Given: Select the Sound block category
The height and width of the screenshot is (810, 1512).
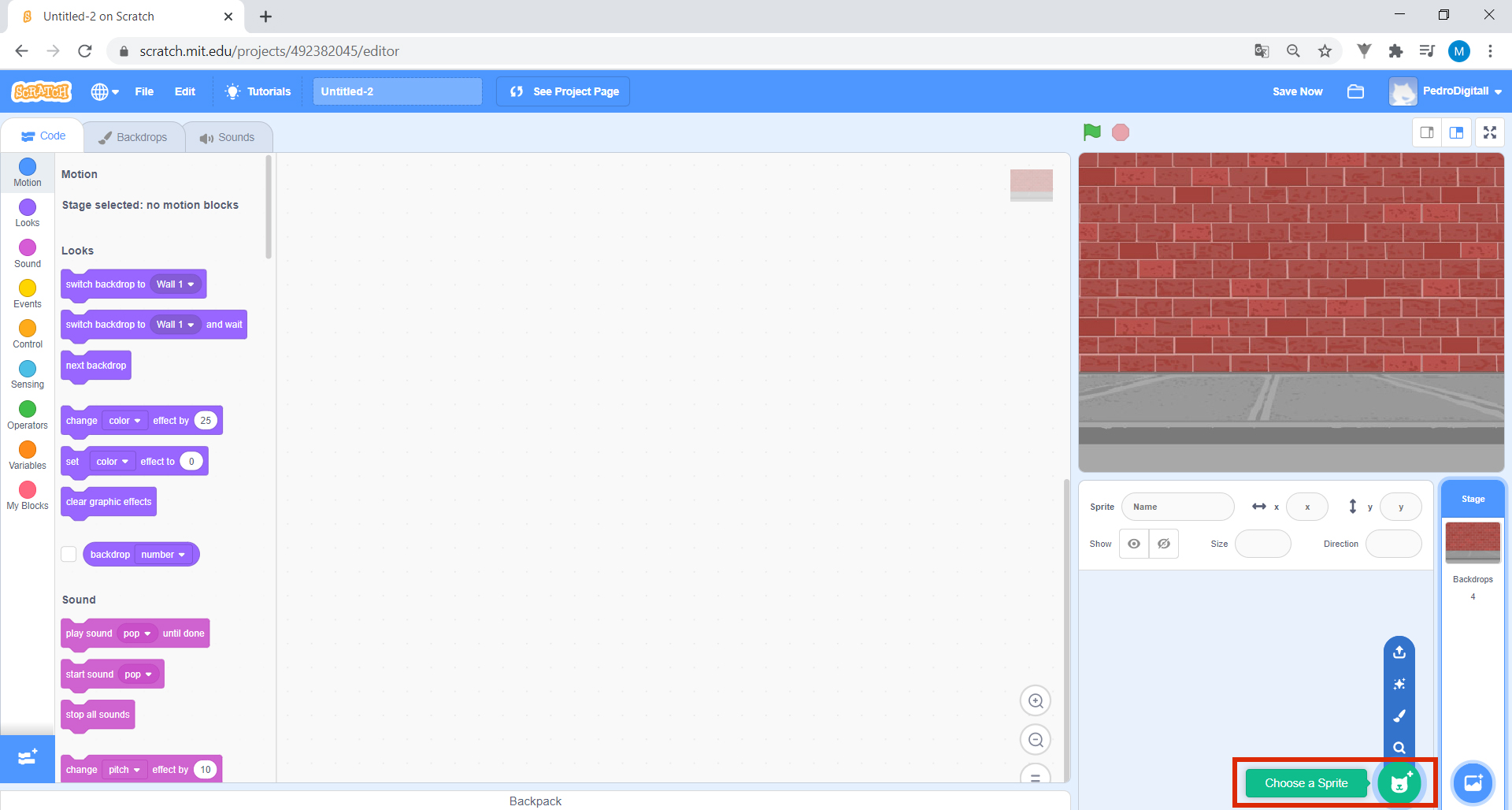Looking at the screenshot, I should 28,254.
